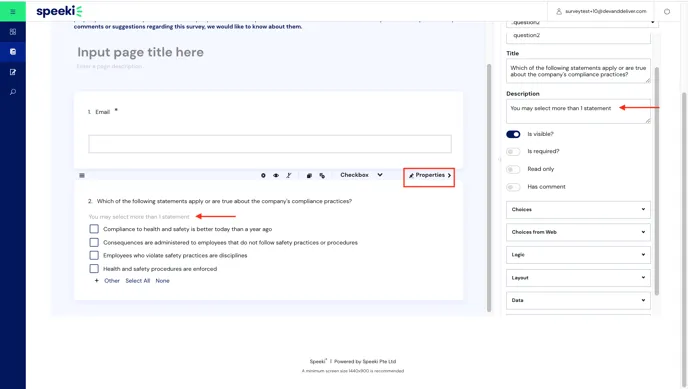Screen dimensions: 688x389
Task: Expand the Layout section
Action: click(578, 278)
